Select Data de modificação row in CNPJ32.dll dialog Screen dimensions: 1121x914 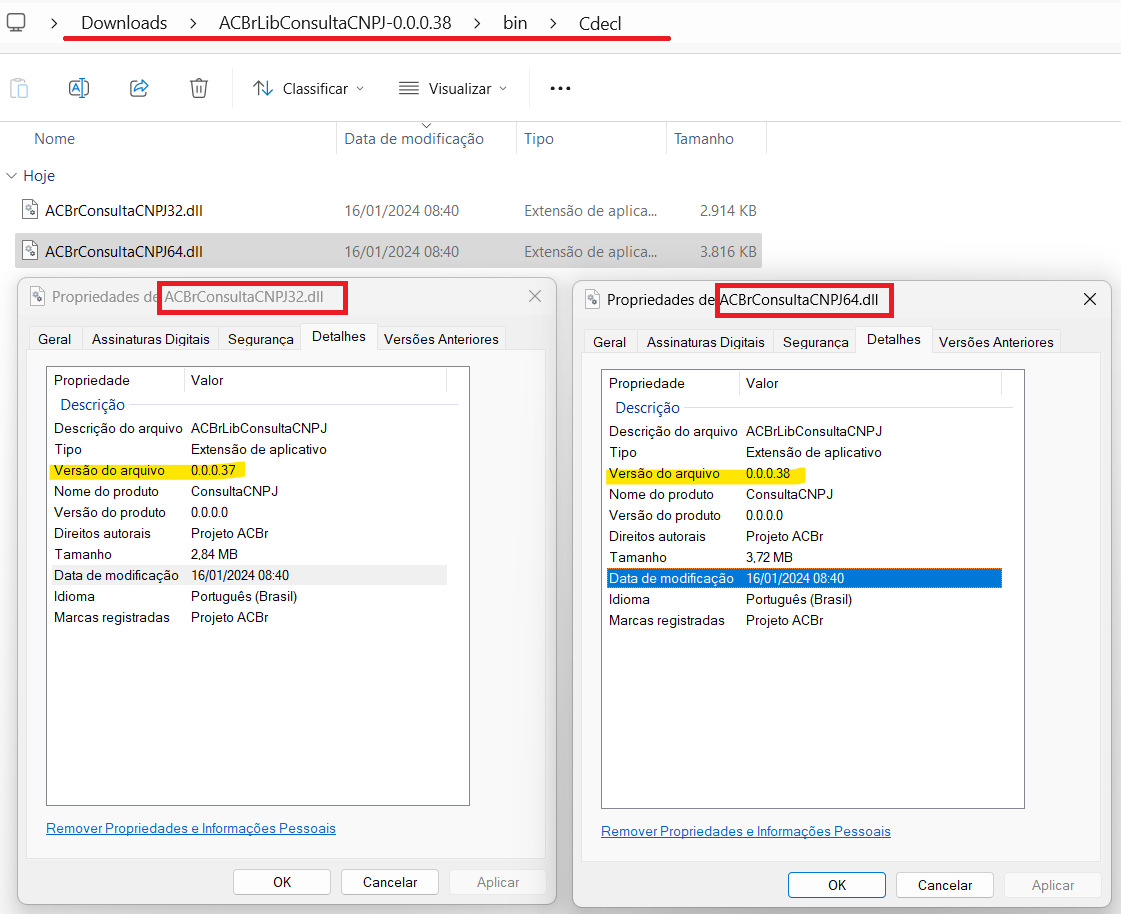coord(250,575)
